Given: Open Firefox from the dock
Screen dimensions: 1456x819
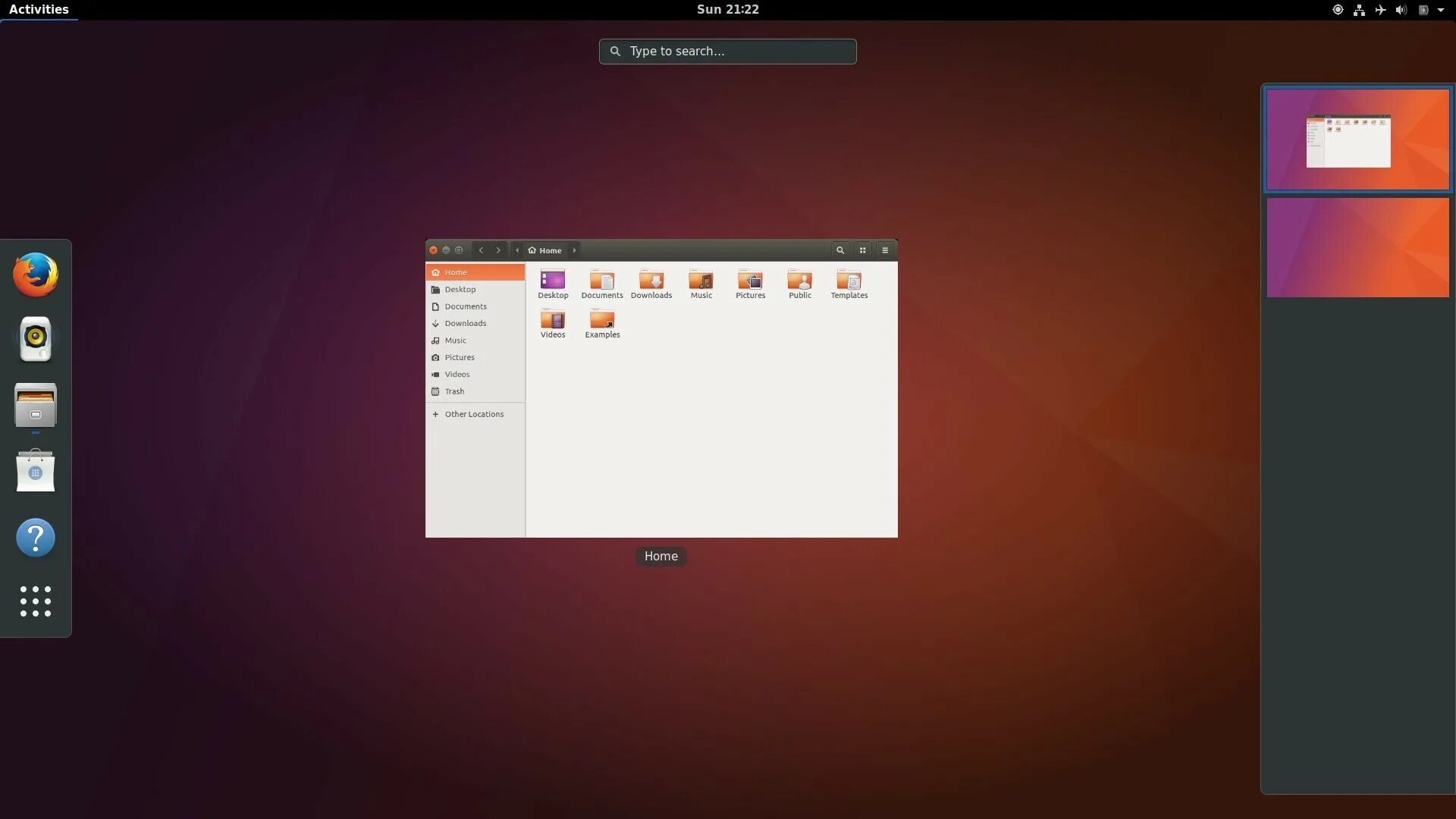Looking at the screenshot, I should pyautogui.click(x=36, y=275).
